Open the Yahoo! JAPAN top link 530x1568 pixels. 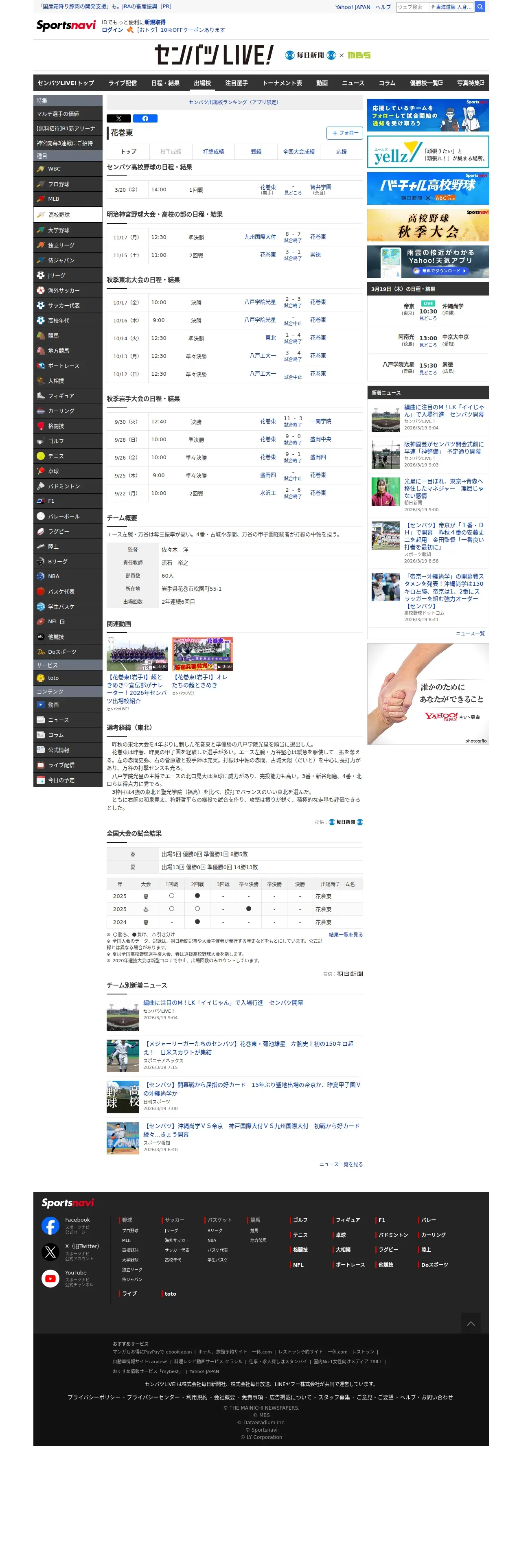coord(353,7)
